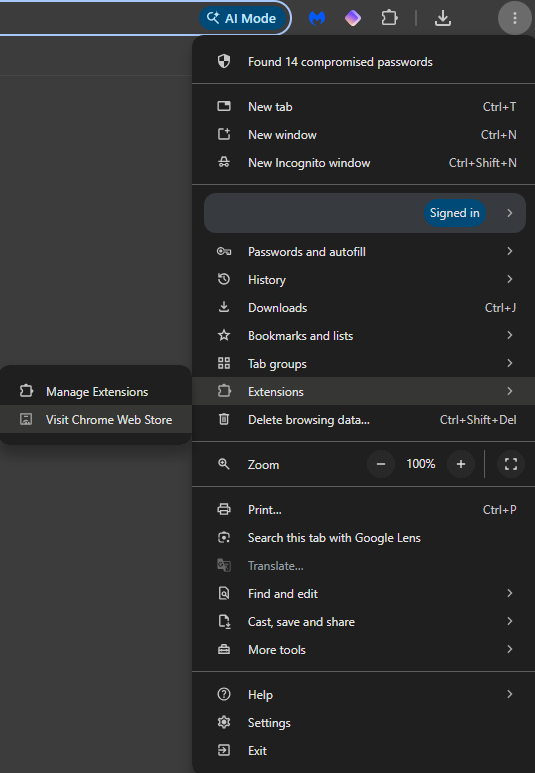The width and height of the screenshot is (535, 773).
Task: Open the Downloads toolbar arrow icon
Action: pos(443,18)
